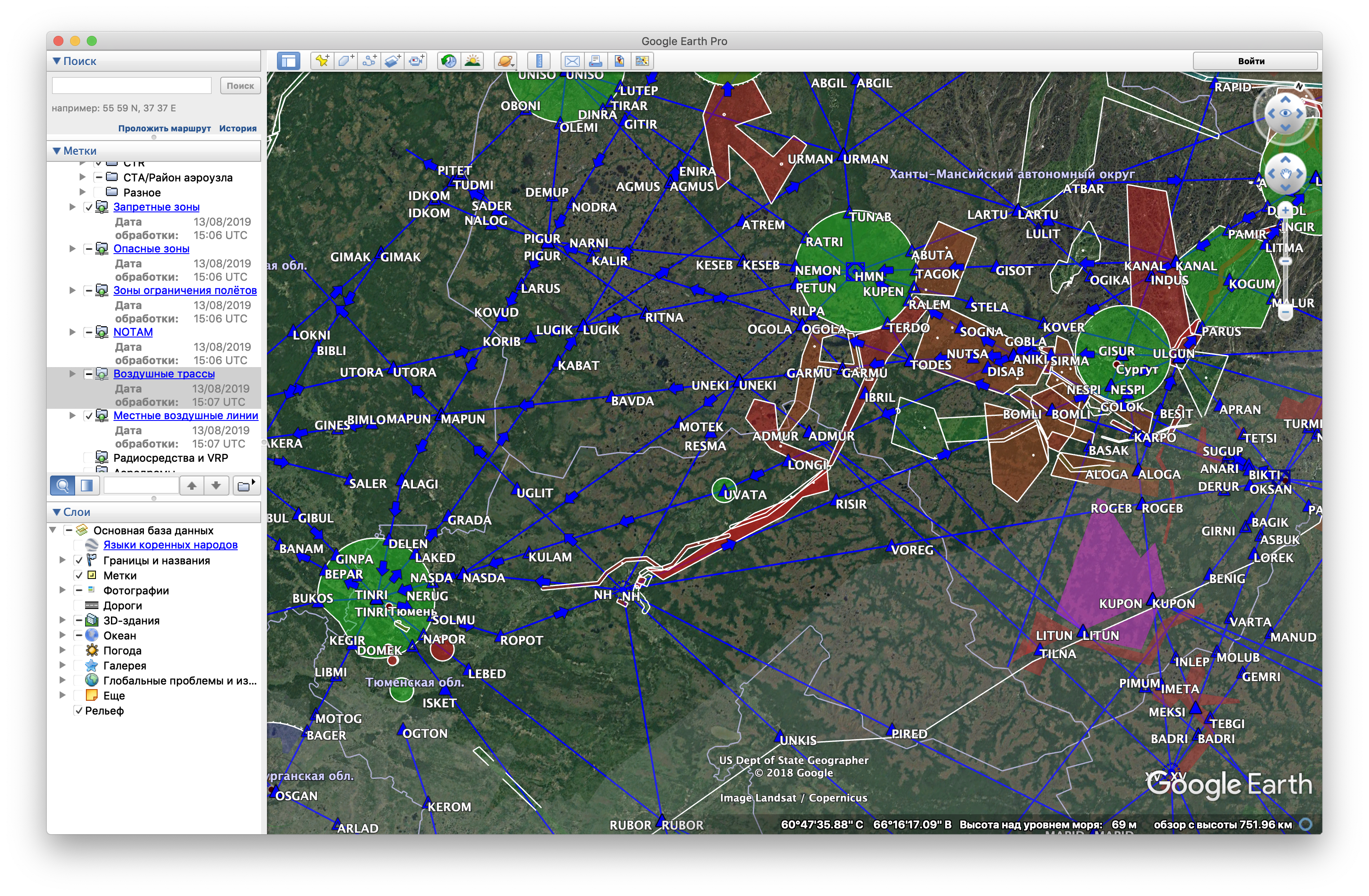The height and width of the screenshot is (896, 1369).
Task: Toggle the Воздушные трассы checkbox
Action: pyautogui.click(x=88, y=374)
